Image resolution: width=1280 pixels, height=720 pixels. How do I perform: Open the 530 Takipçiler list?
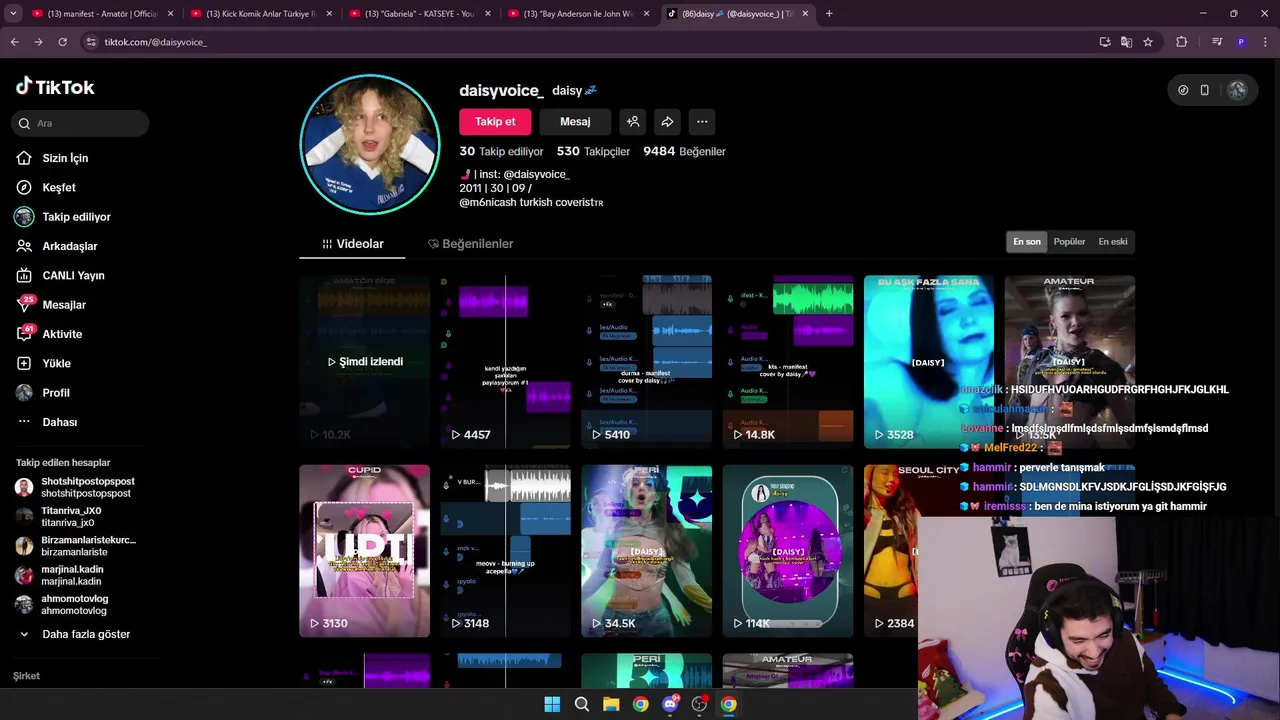coord(593,151)
